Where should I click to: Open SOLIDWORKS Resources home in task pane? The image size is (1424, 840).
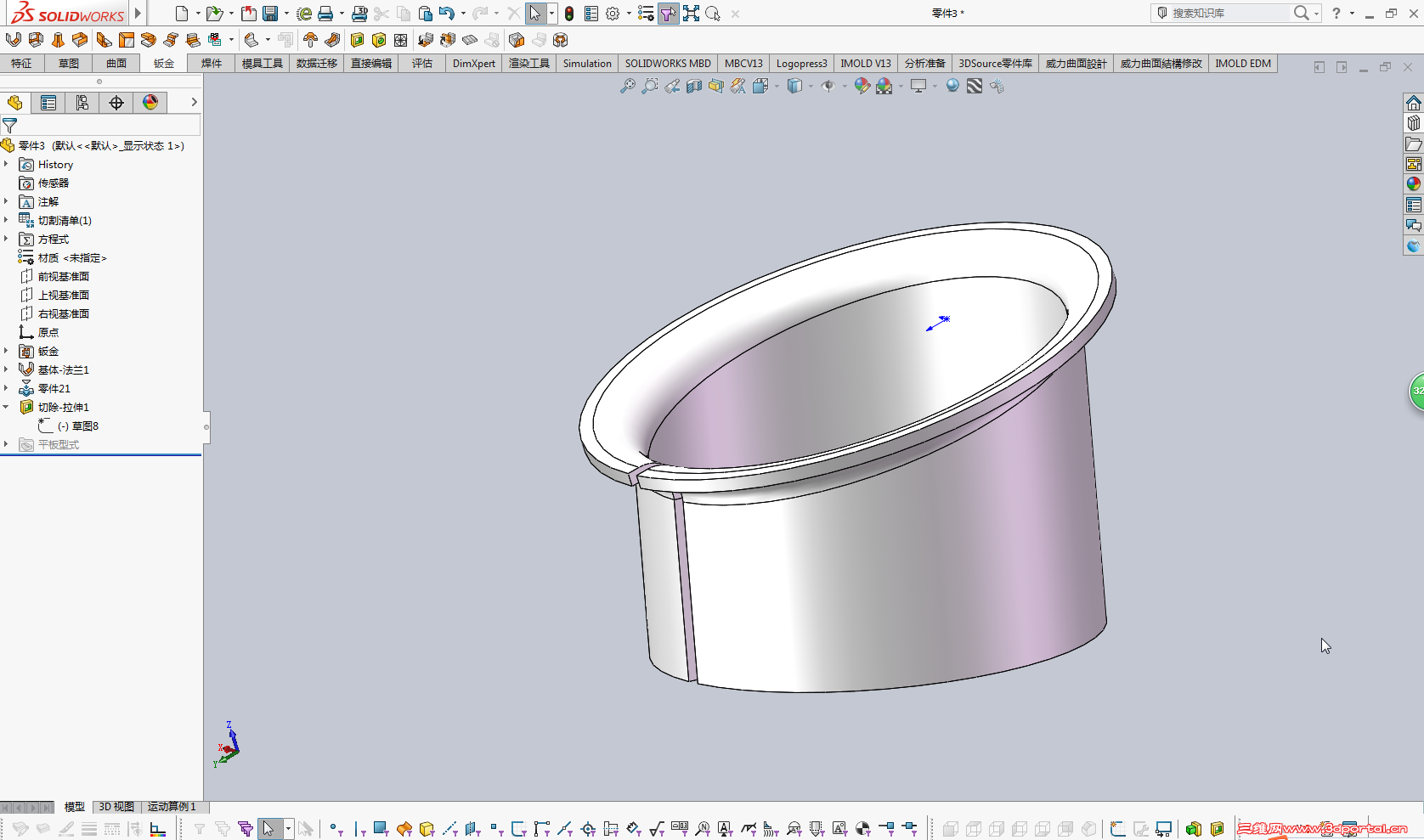[1414, 103]
